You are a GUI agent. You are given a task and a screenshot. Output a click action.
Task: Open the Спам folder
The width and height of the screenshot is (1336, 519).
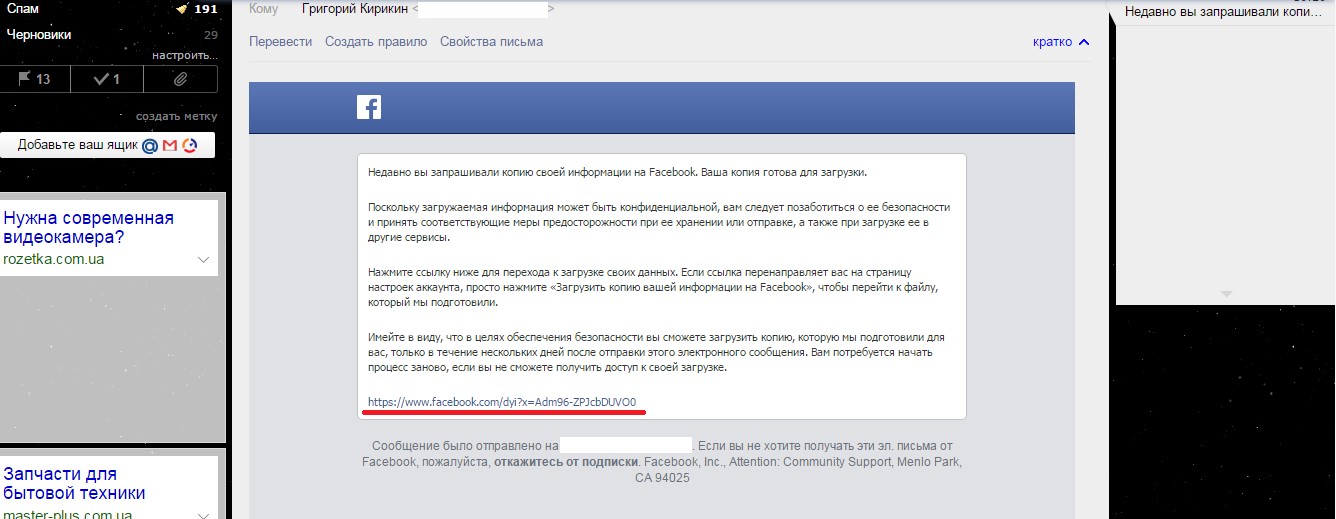tap(23, 8)
